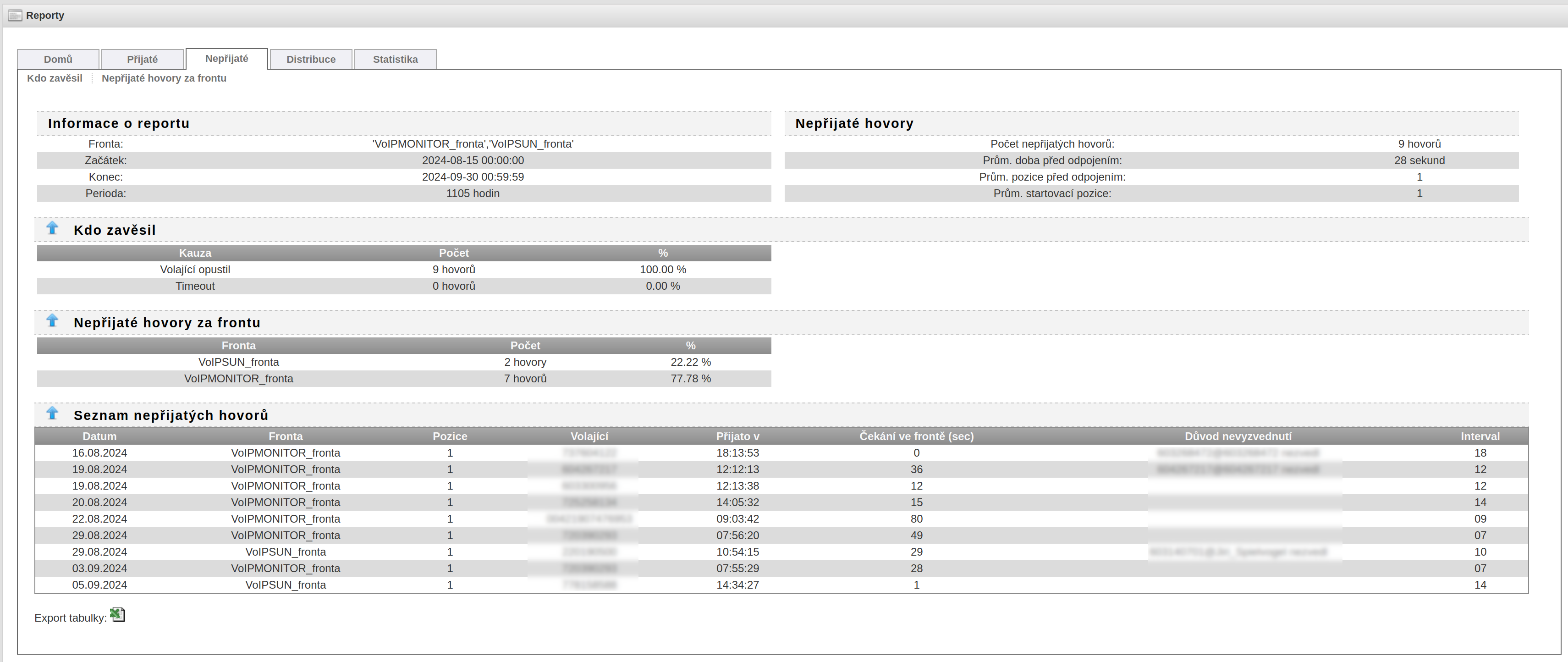
Task: Sort by Důvod nevyzvednutí column header
Action: [1238, 436]
